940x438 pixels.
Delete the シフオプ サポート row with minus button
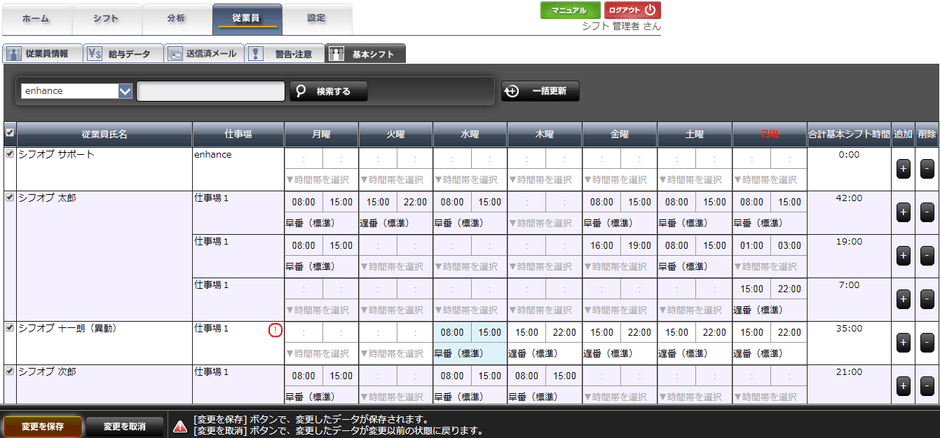(926, 170)
